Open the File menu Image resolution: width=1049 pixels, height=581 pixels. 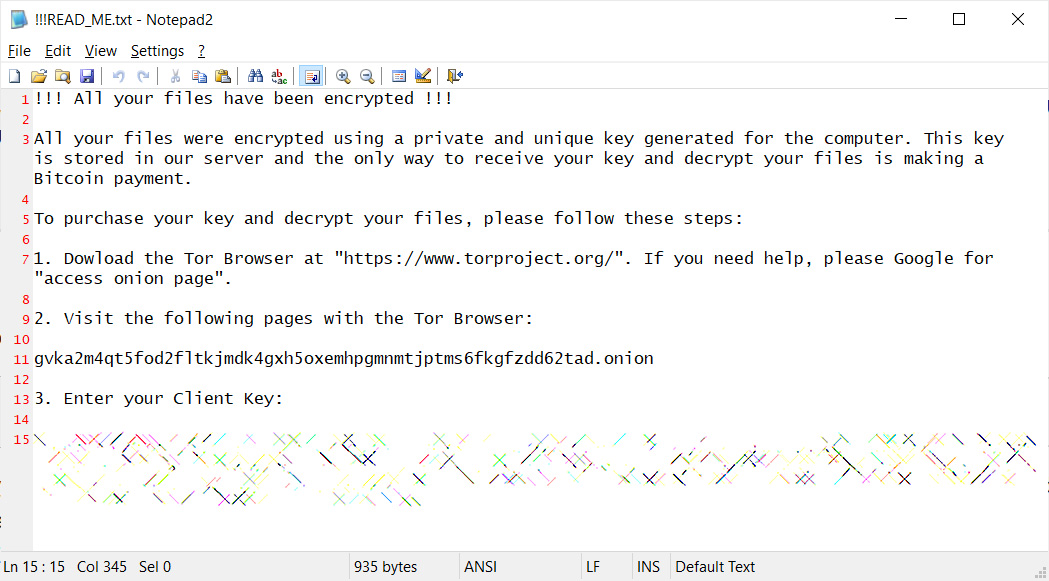coord(18,50)
